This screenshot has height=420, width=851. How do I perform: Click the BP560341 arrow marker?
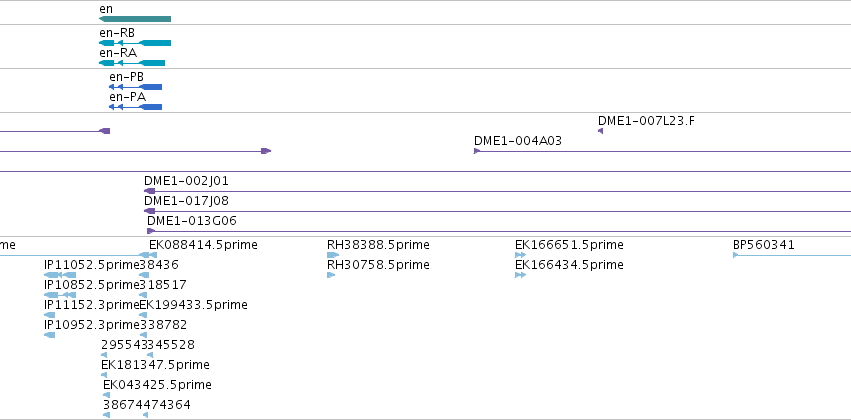coord(736,255)
